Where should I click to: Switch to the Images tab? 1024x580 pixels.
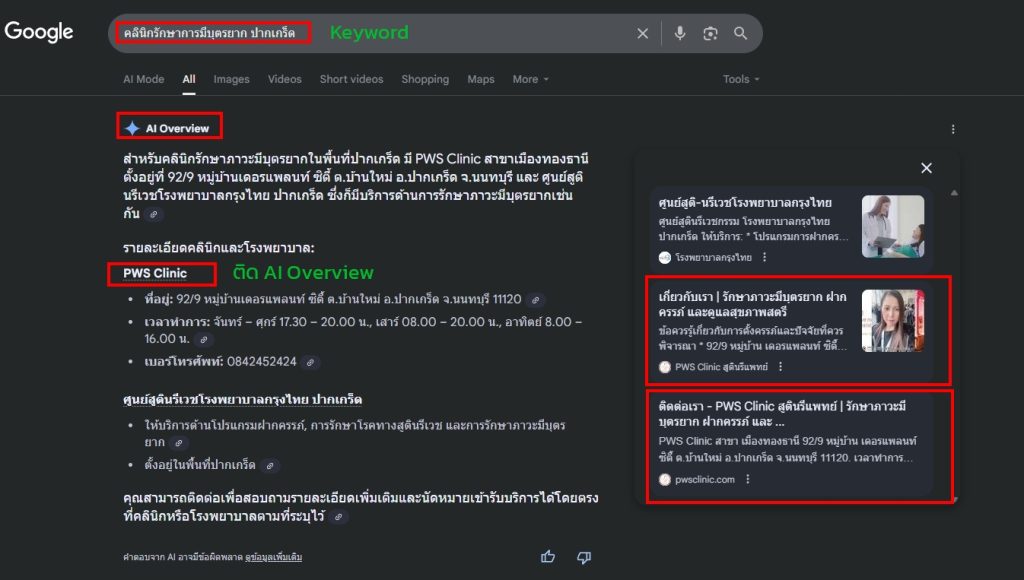tap(231, 79)
